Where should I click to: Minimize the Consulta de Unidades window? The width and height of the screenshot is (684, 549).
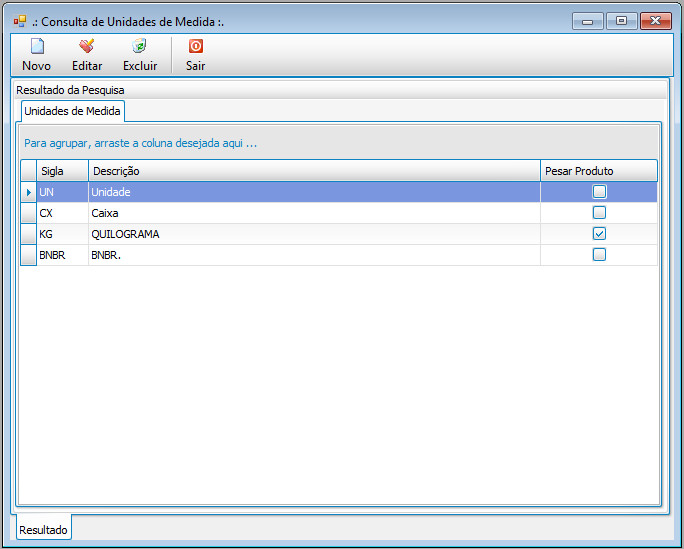click(x=588, y=21)
